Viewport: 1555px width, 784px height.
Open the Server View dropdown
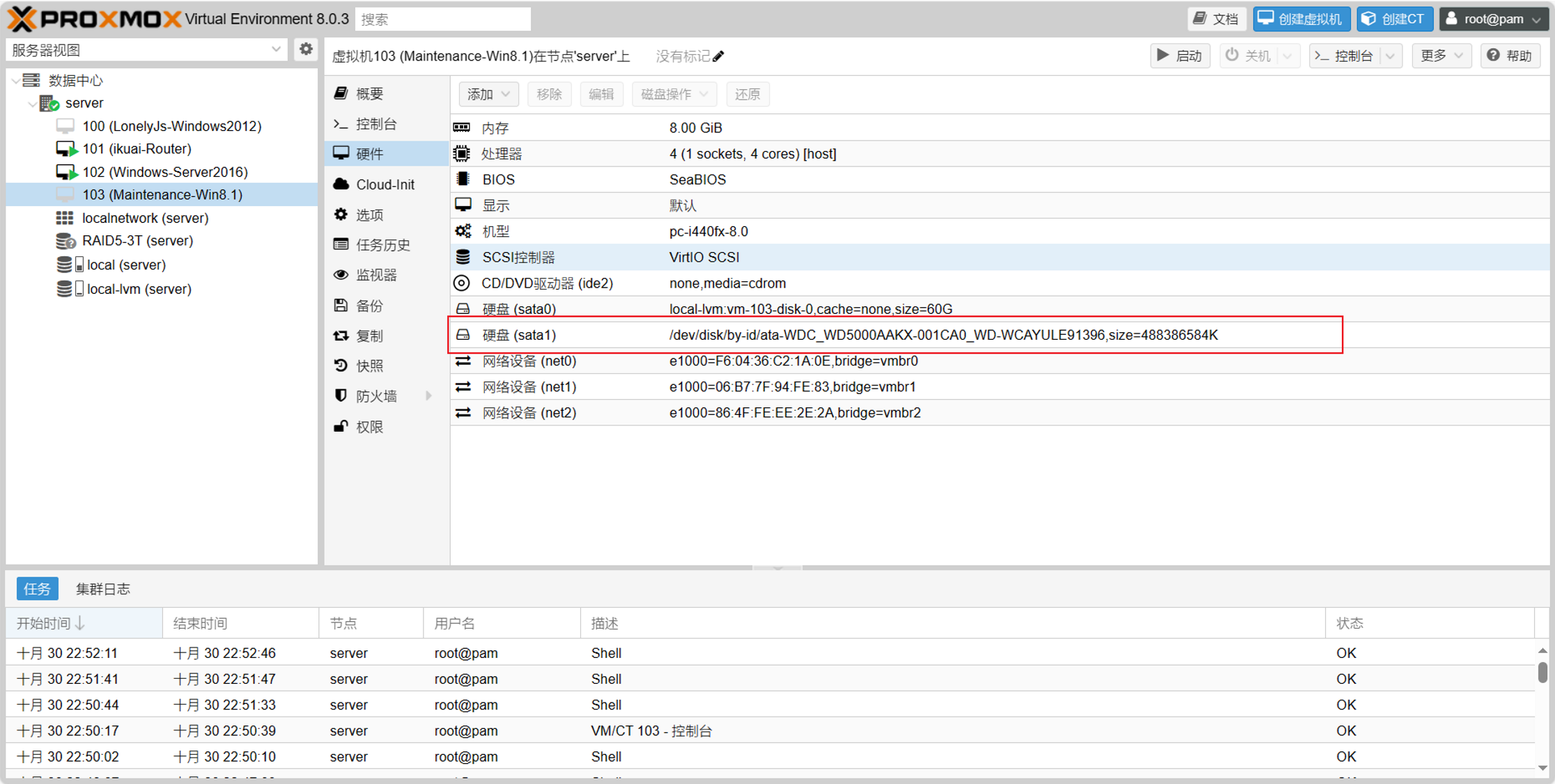pyautogui.click(x=146, y=49)
